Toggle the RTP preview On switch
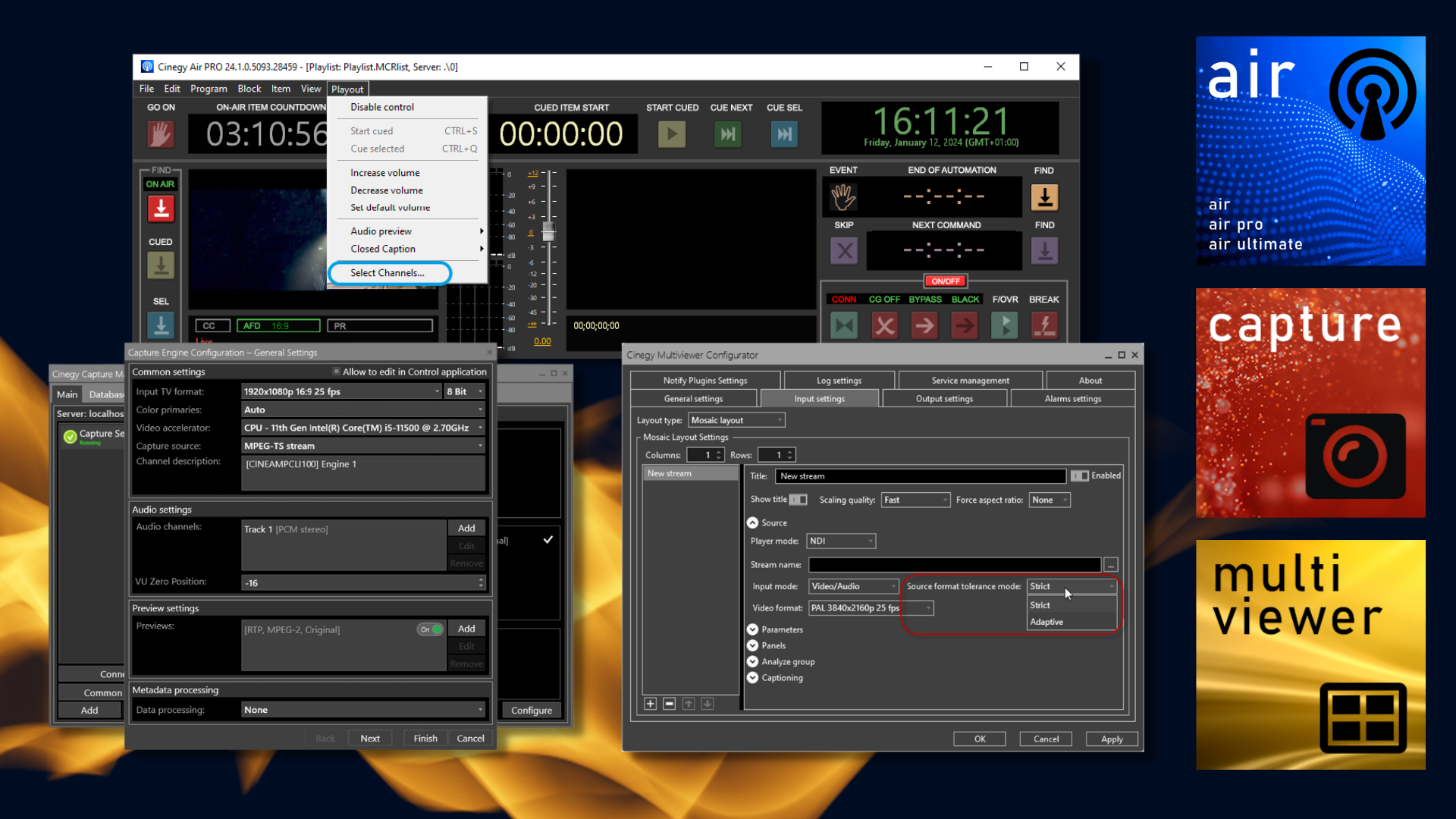This screenshot has height=819, width=1456. (430, 629)
